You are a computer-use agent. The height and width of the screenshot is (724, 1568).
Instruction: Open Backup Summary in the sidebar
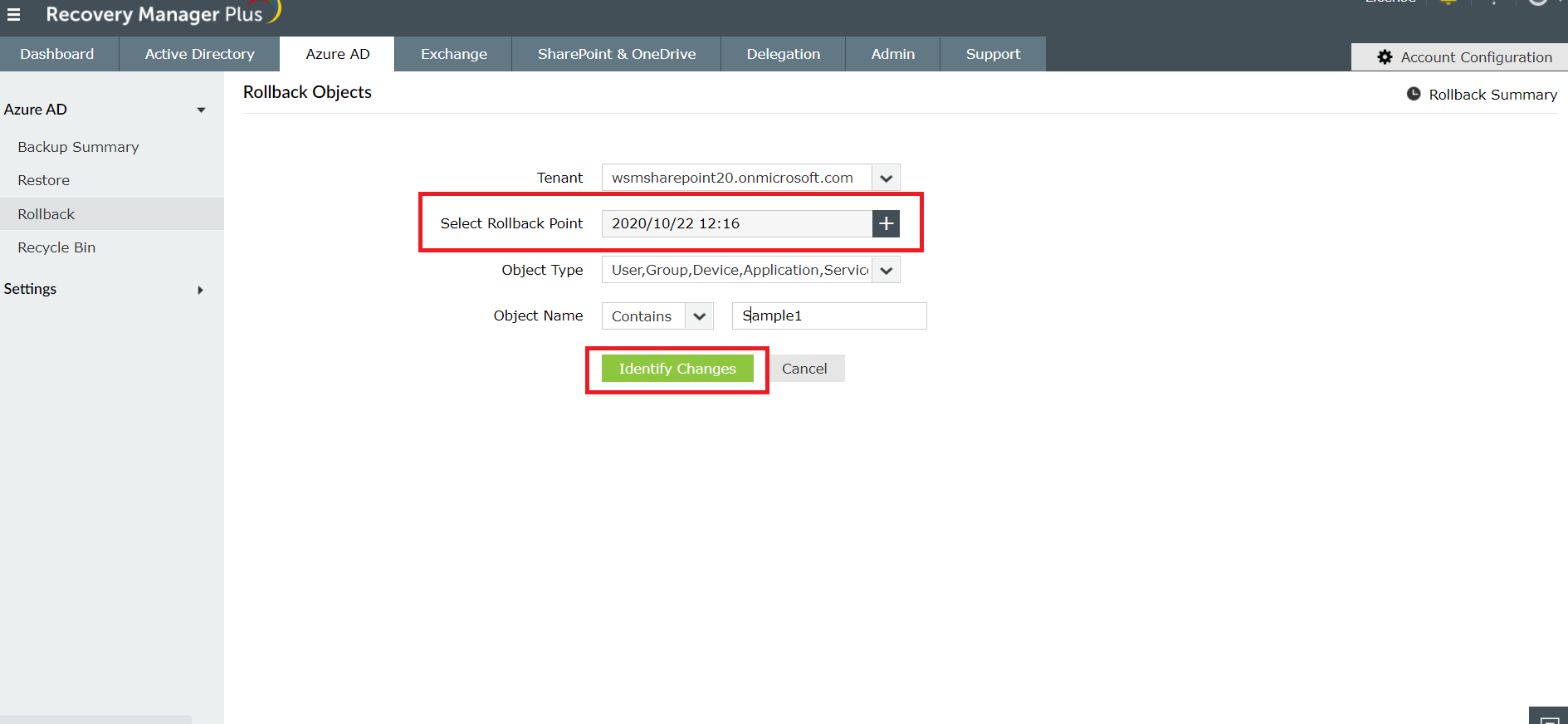[x=78, y=147]
